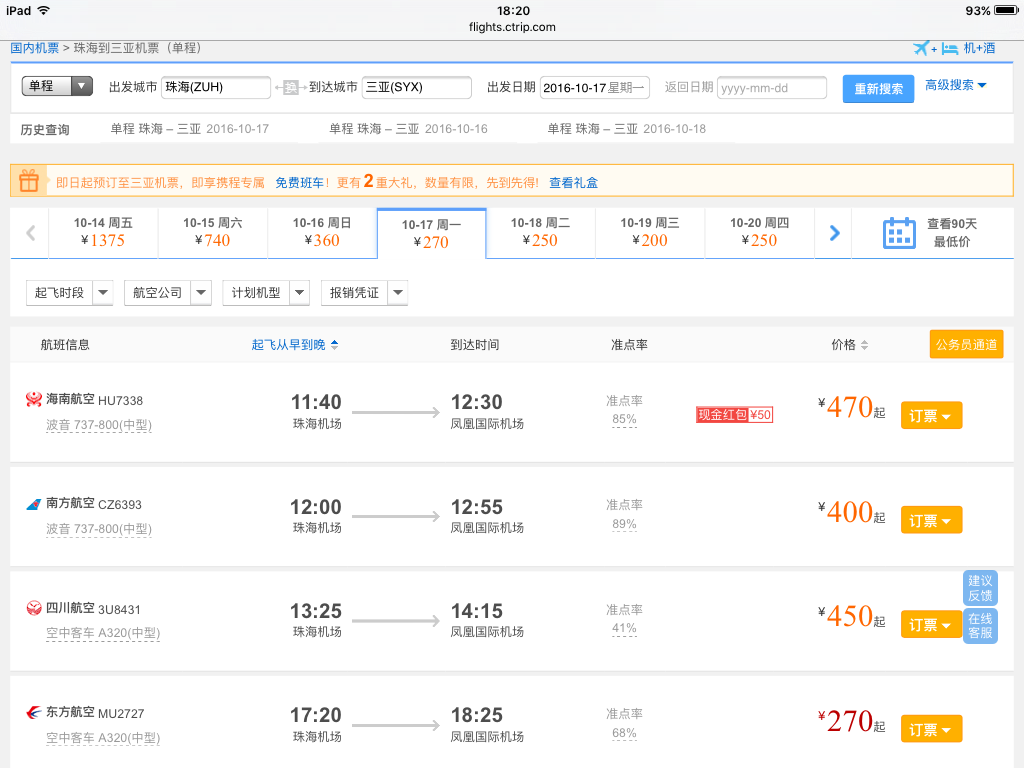Viewport: 1024px width, 768px height.
Task: Click the 41% on-time rate value
Action: [624, 628]
